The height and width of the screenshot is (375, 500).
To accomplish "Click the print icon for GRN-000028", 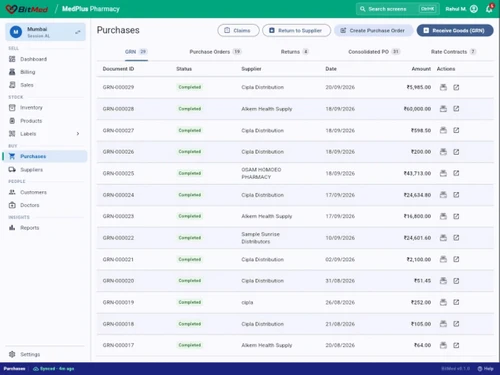I will (x=443, y=109).
